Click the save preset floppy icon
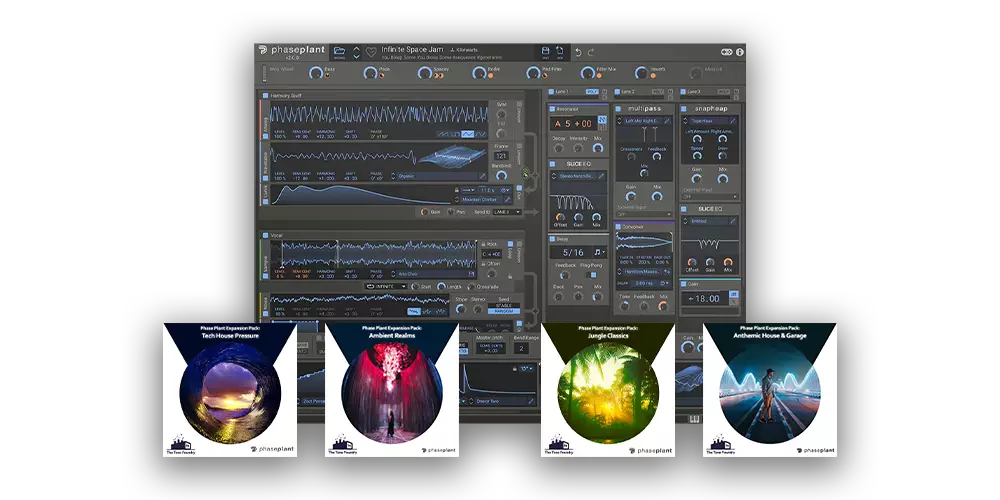 tap(545, 51)
